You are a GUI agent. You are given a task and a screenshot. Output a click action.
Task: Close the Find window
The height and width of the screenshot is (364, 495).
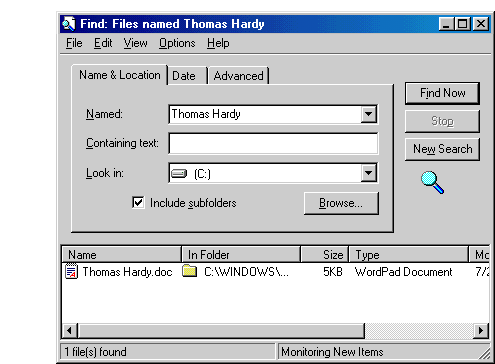(481, 24)
